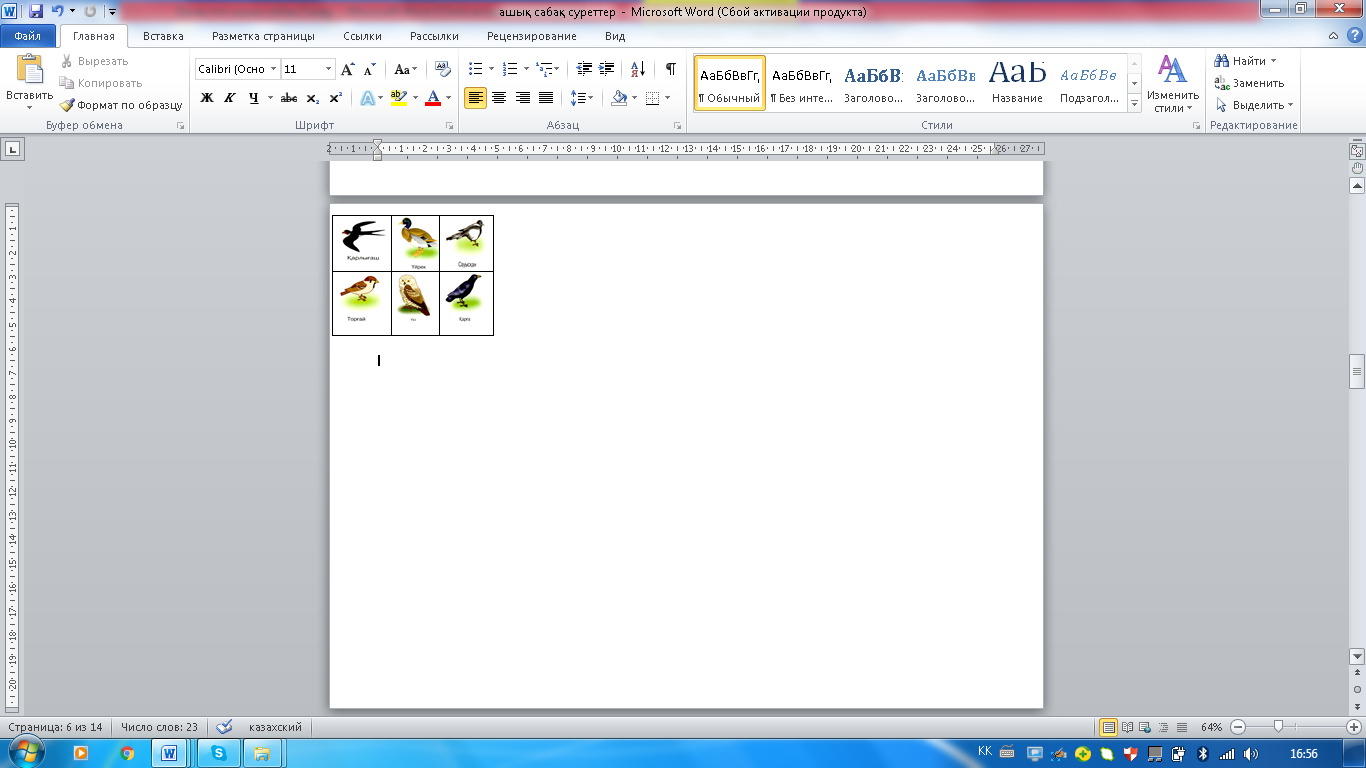Apply the yellow text highlight color

coord(398,98)
